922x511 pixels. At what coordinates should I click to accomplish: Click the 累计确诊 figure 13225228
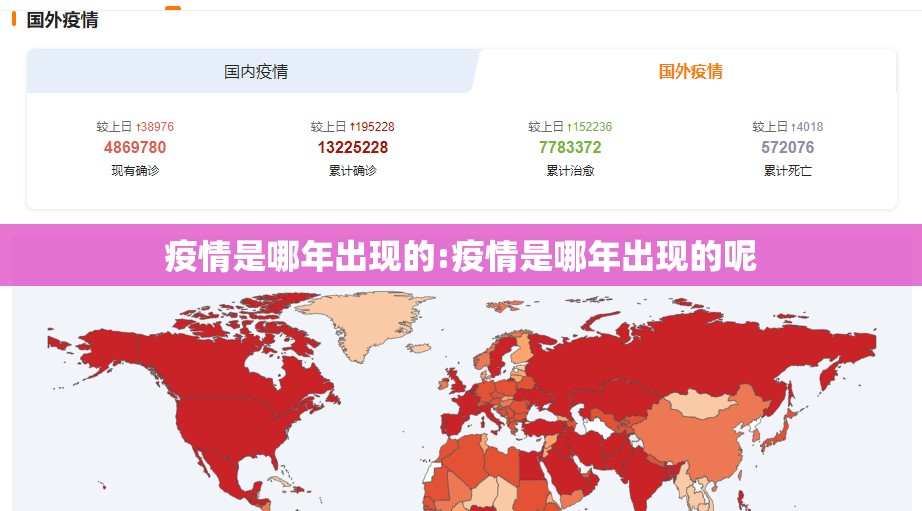point(353,148)
